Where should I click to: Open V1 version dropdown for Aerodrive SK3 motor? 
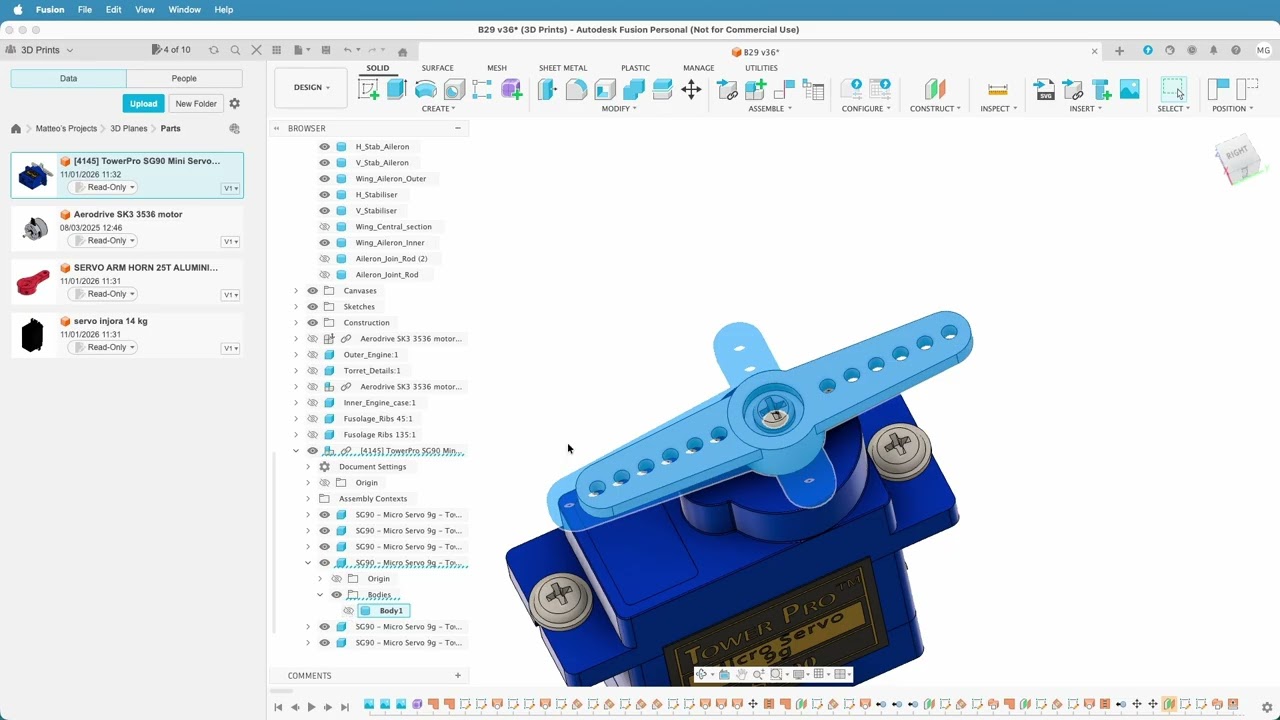[x=230, y=242]
